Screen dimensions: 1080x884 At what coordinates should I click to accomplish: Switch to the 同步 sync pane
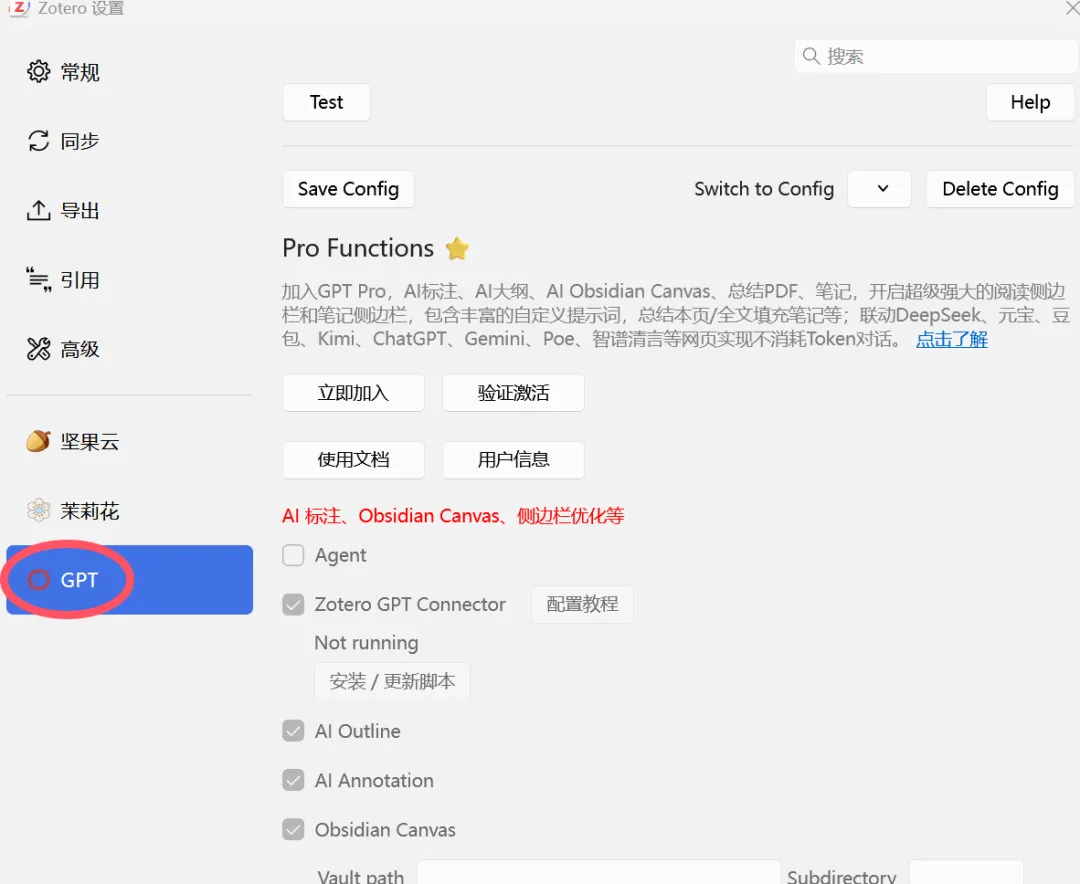129,141
